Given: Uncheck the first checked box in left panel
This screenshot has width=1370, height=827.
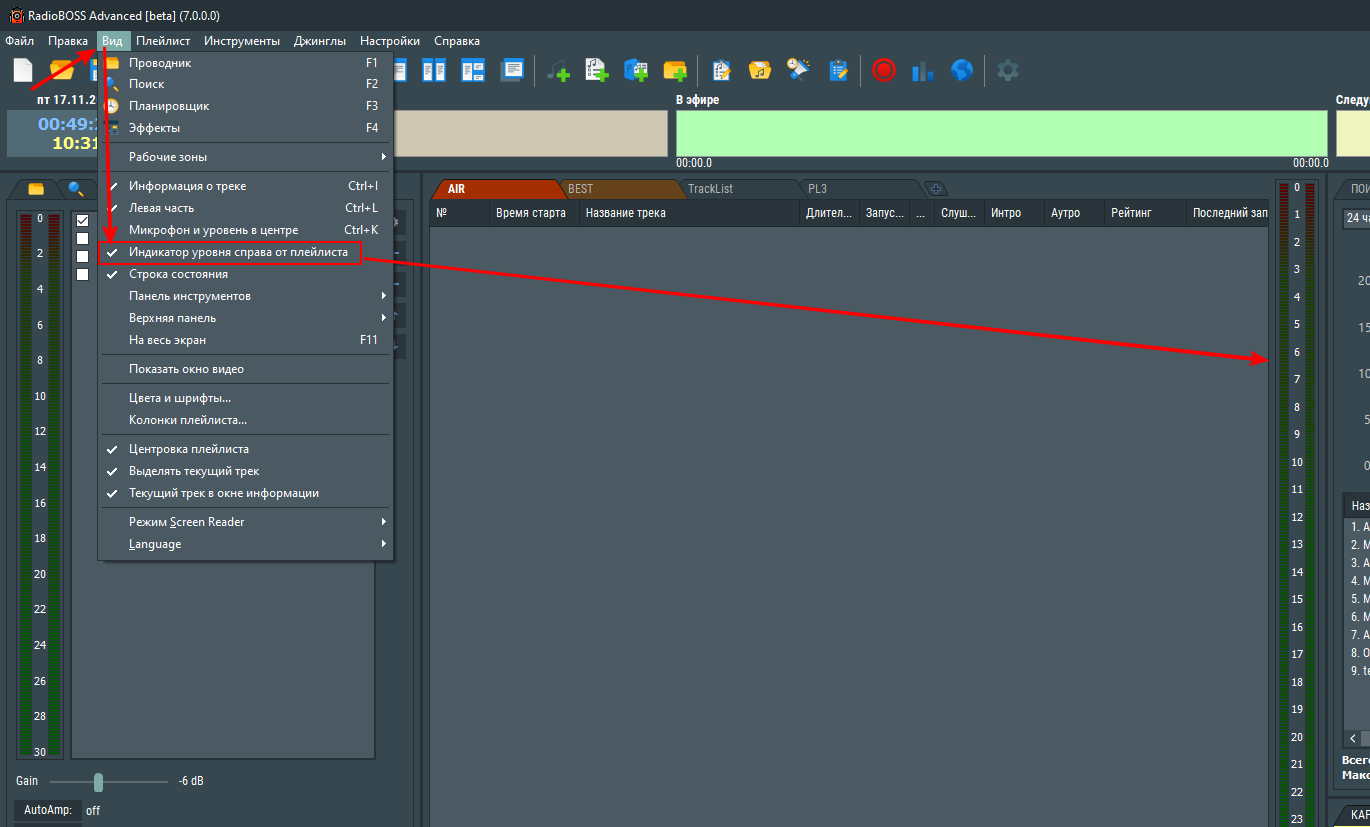Looking at the screenshot, I should click(x=83, y=220).
